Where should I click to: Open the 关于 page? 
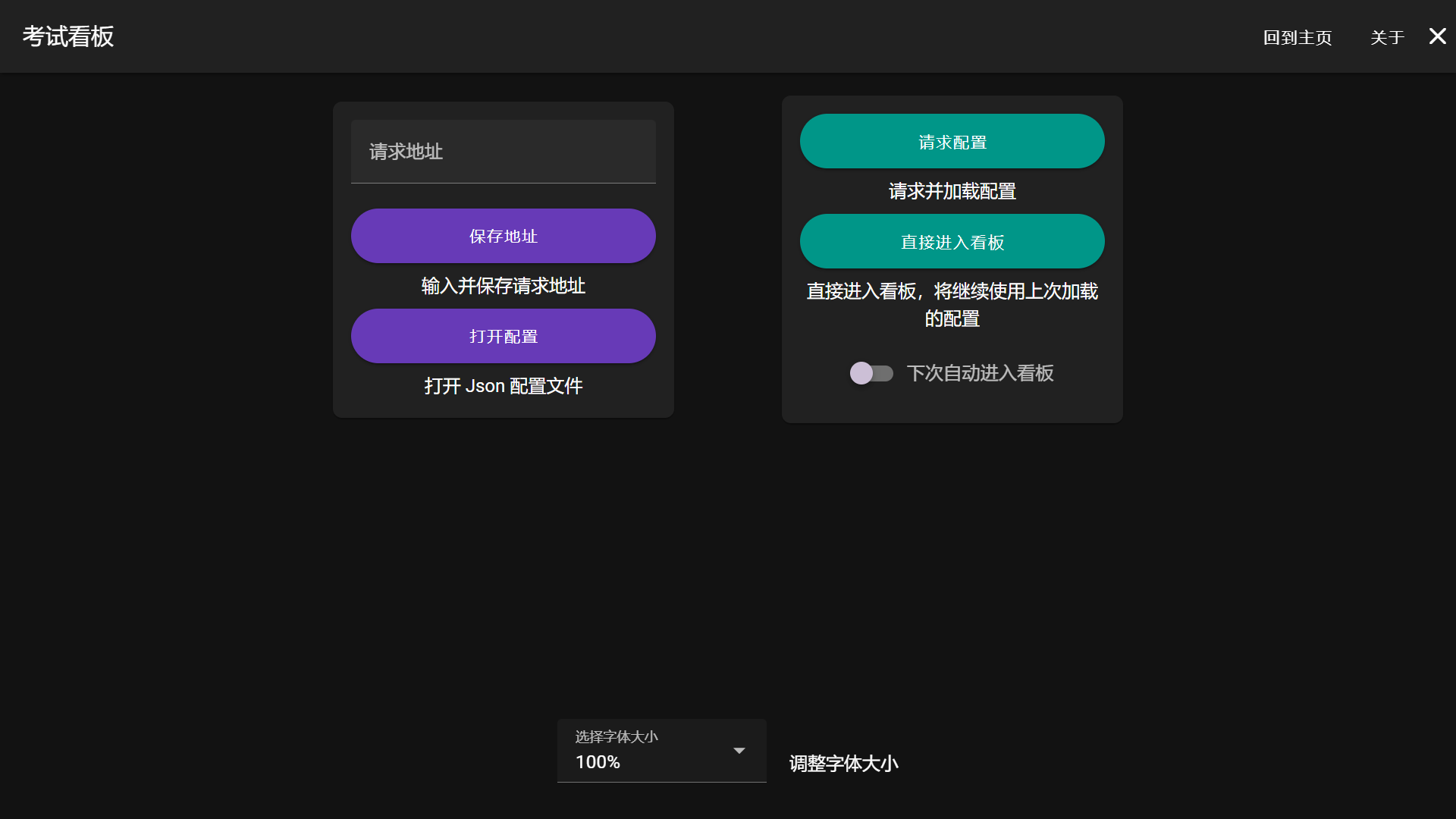(1387, 37)
